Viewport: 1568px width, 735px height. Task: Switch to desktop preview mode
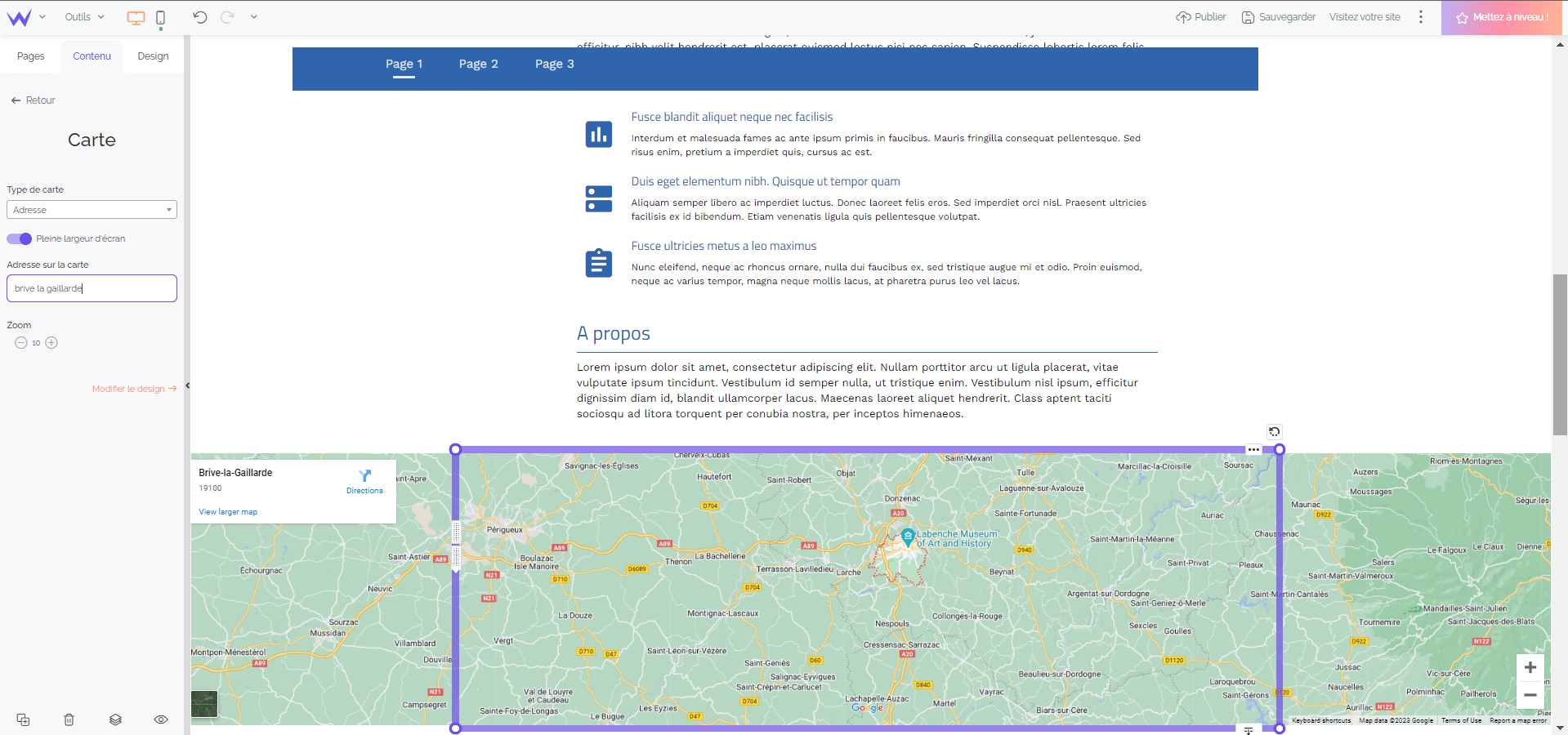[x=136, y=17]
